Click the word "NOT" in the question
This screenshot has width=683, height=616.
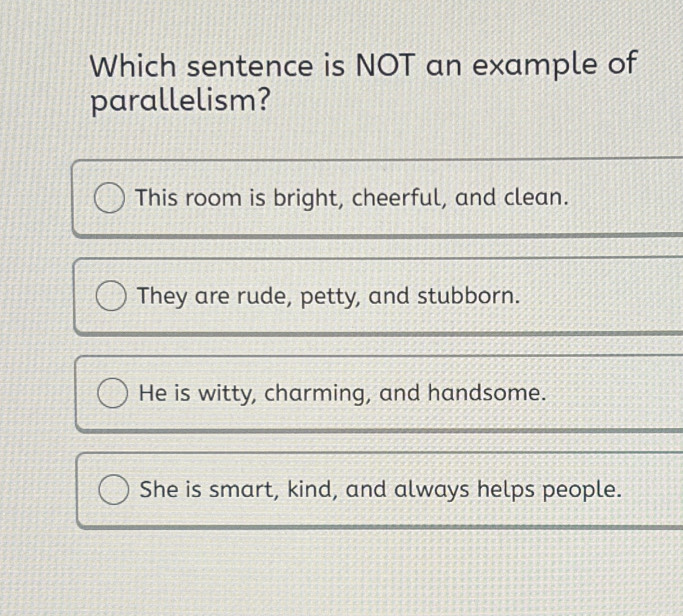[x=381, y=67]
